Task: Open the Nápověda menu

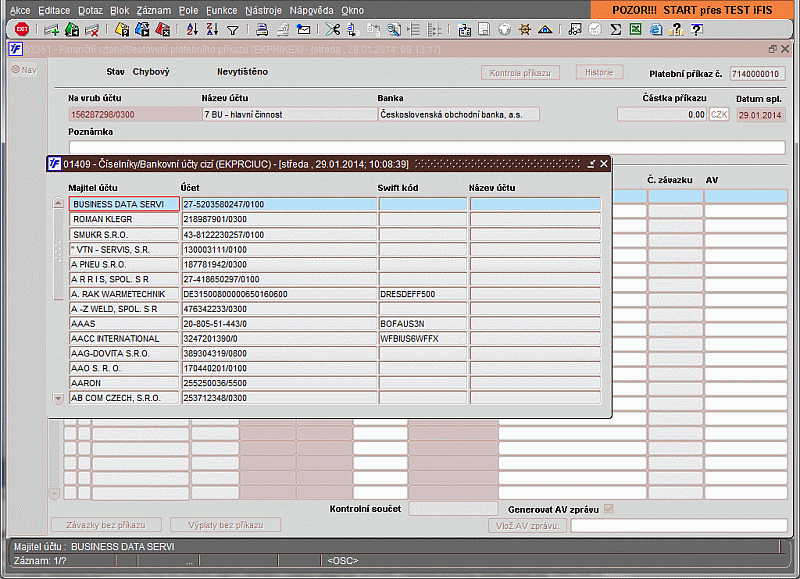Action: [x=311, y=10]
